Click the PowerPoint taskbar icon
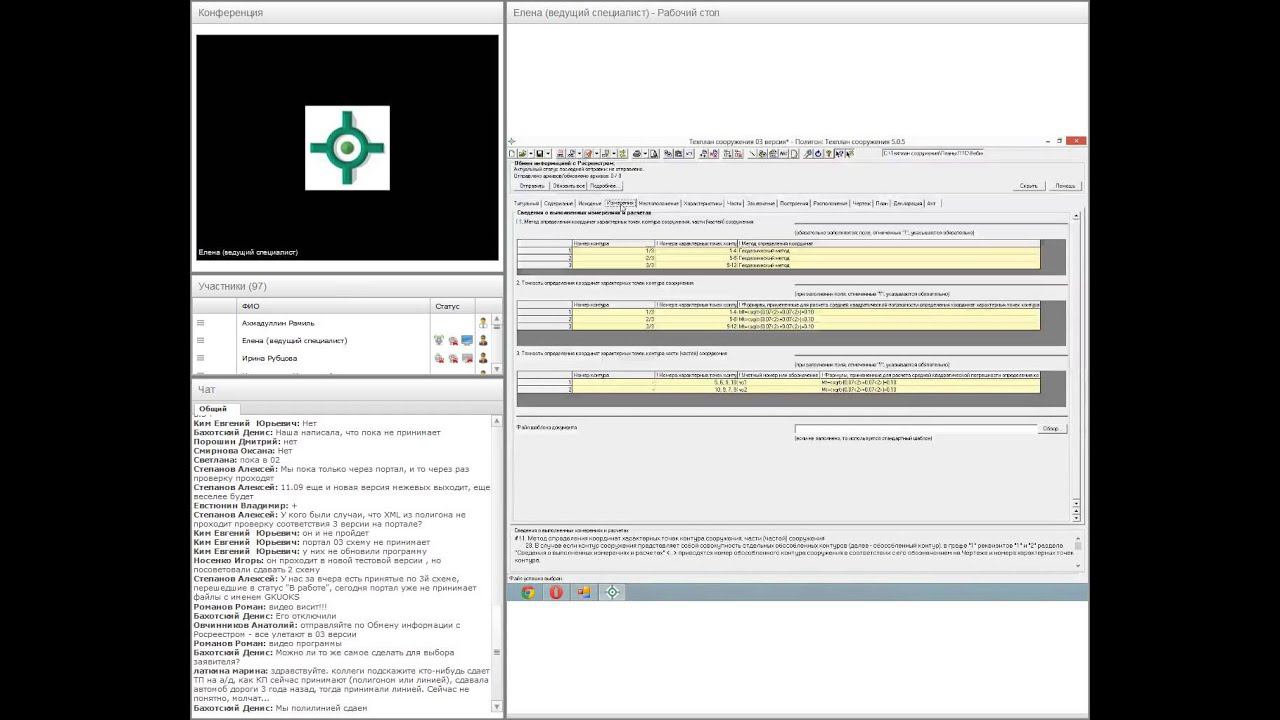This screenshot has height=720, width=1280. point(584,592)
